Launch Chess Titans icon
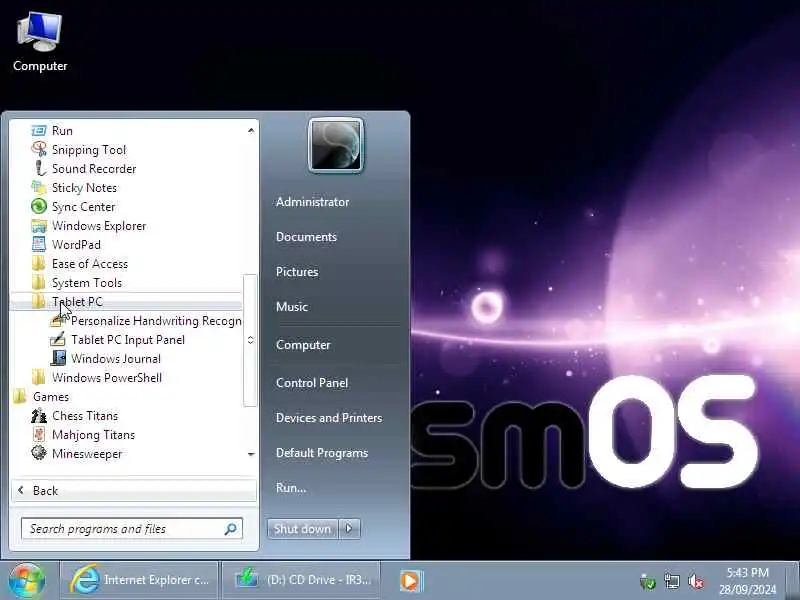The height and width of the screenshot is (600, 800). (39, 415)
